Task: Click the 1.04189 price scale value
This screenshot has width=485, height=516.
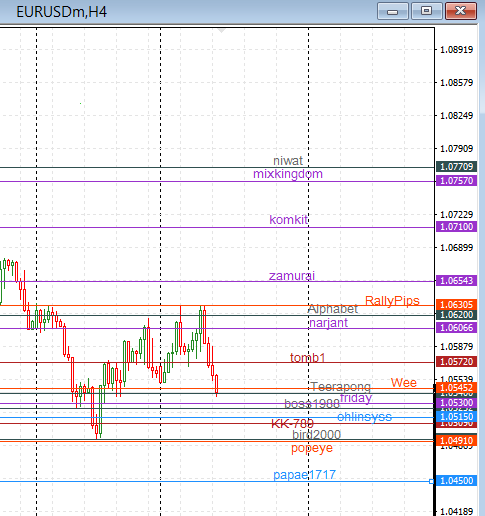Action: pyautogui.click(x=456, y=511)
